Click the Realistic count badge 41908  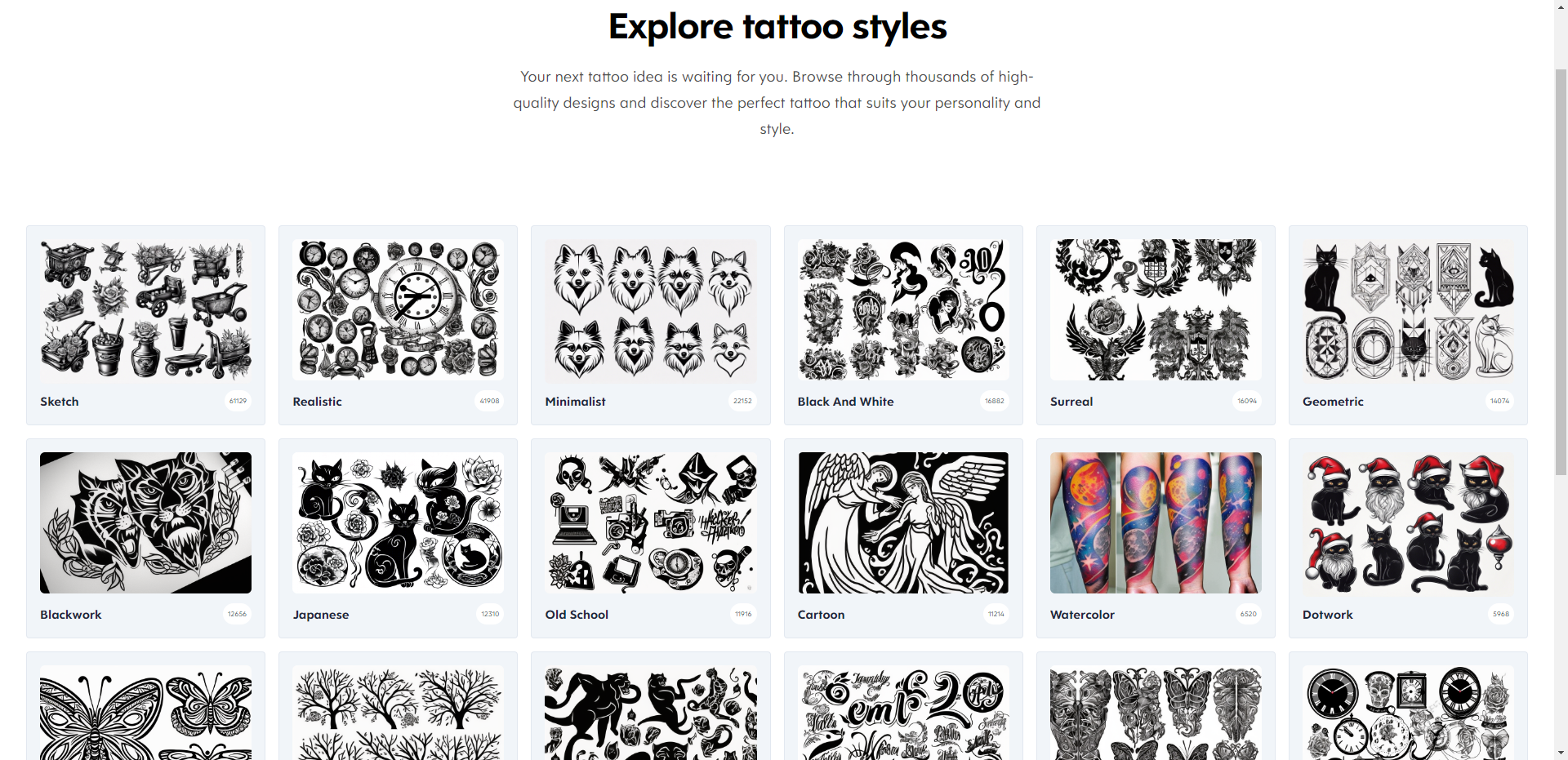489,401
